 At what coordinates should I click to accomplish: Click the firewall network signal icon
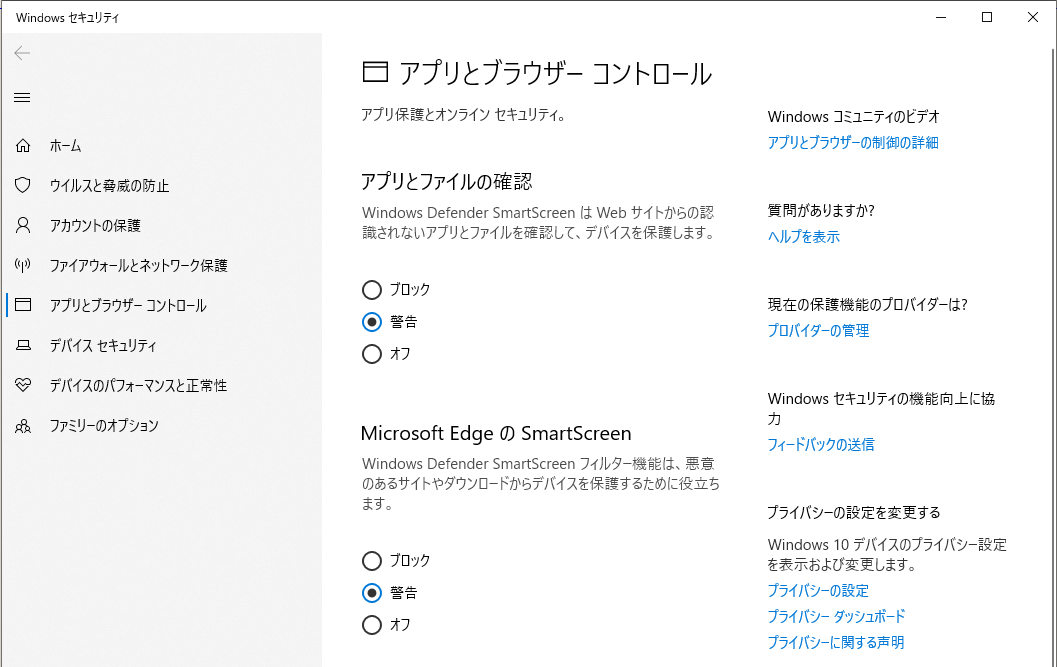tap(23, 266)
